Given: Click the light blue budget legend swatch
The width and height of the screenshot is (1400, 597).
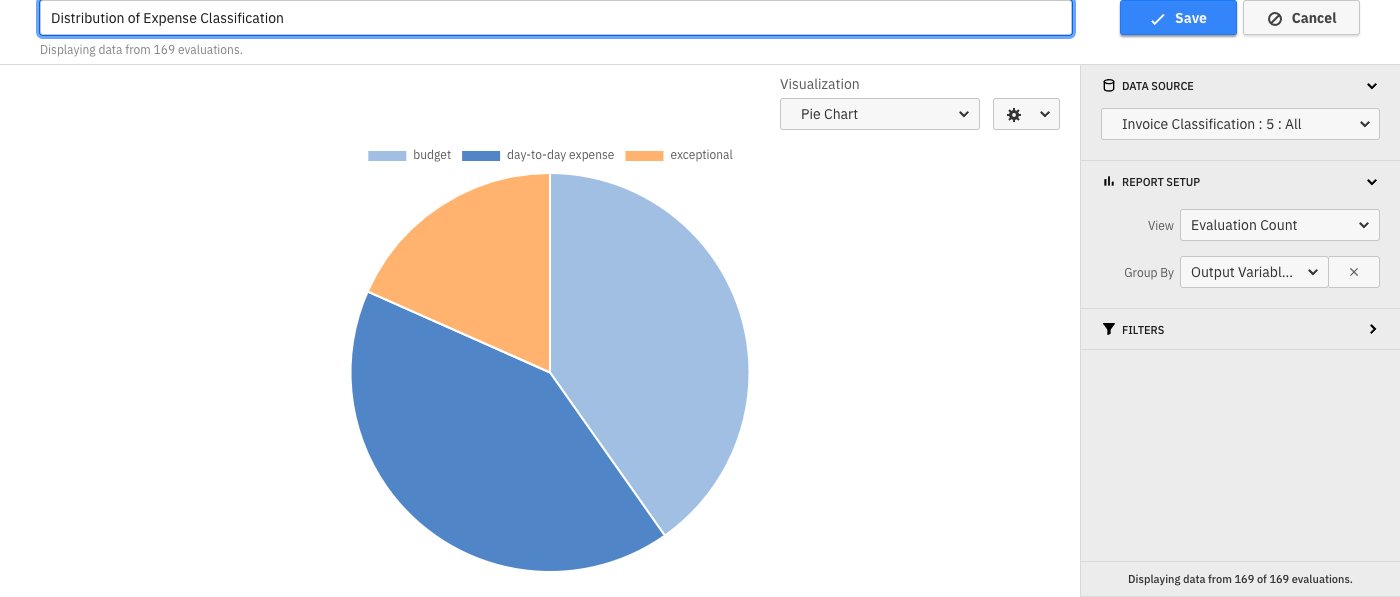Looking at the screenshot, I should pyautogui.click(x=386, y=155).
